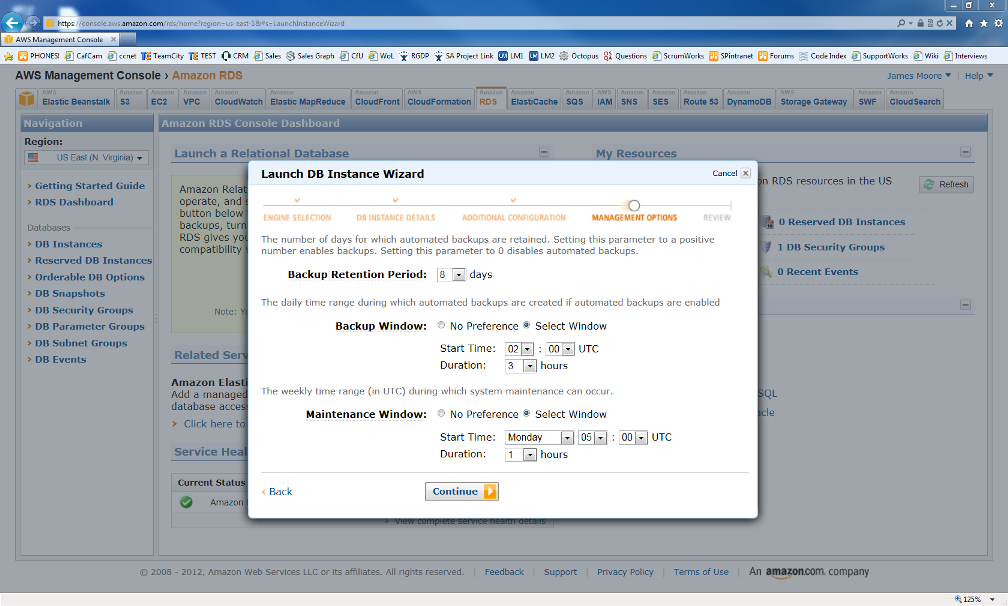The height and width of the screenshot is (606, 1008).
Task: Click the browser forward arrow button
Action: pyautogui.click(x=32, y=22)
